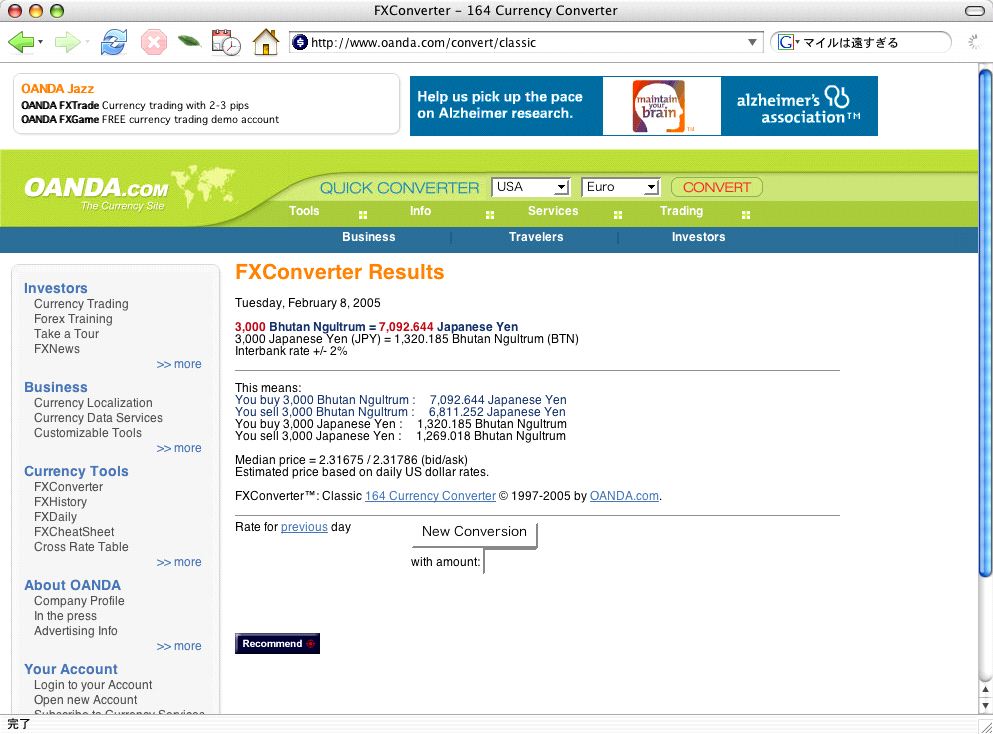The image size is (993, 734).
Task: Open back button history dropdown arrow
Action: pos(41,42)
